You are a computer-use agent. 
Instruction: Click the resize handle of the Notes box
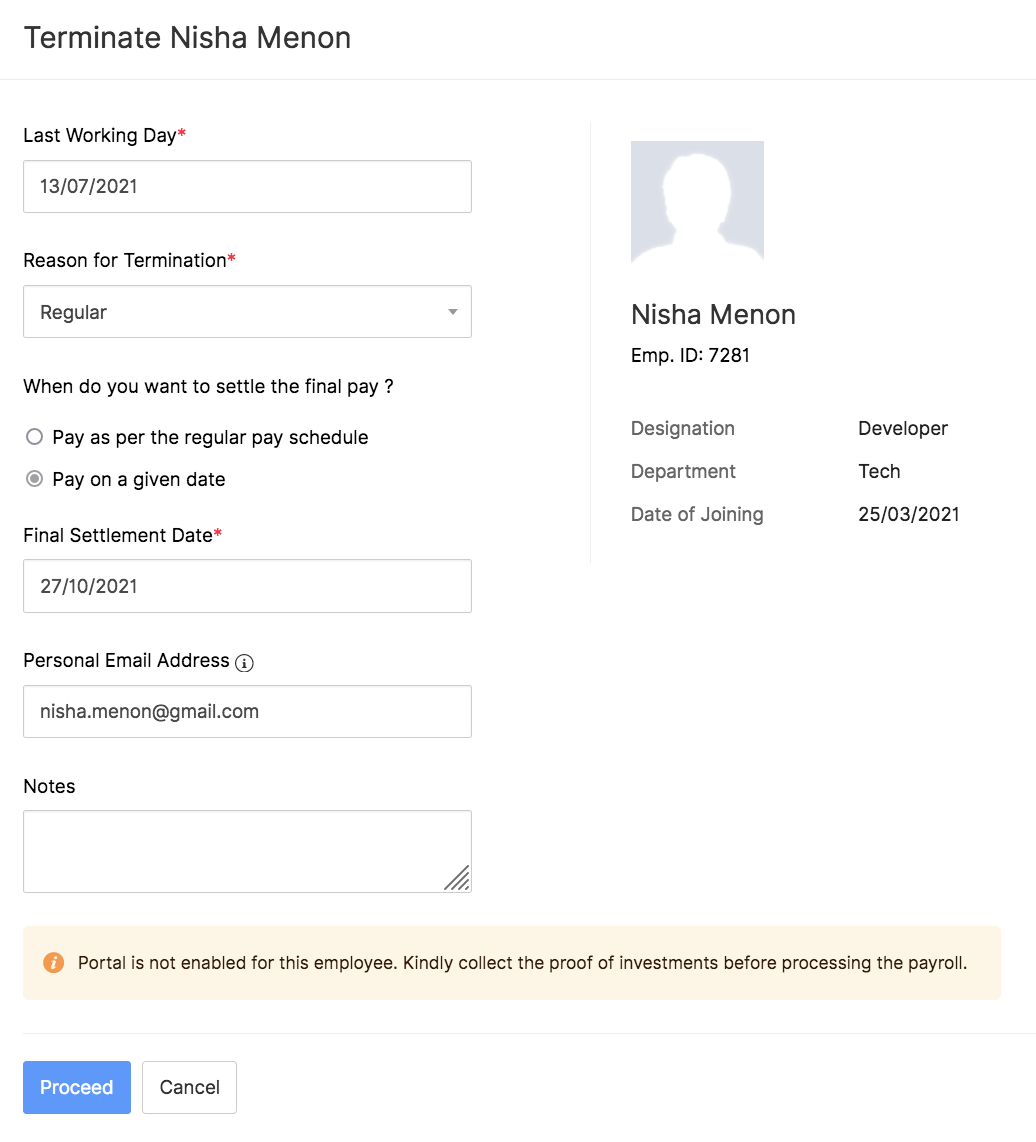pos(457,878)
